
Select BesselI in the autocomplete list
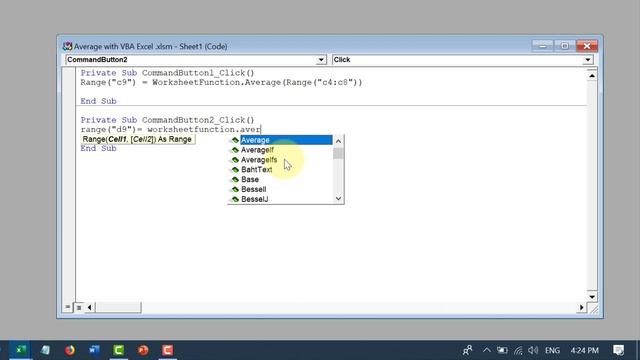coord(253,189)
